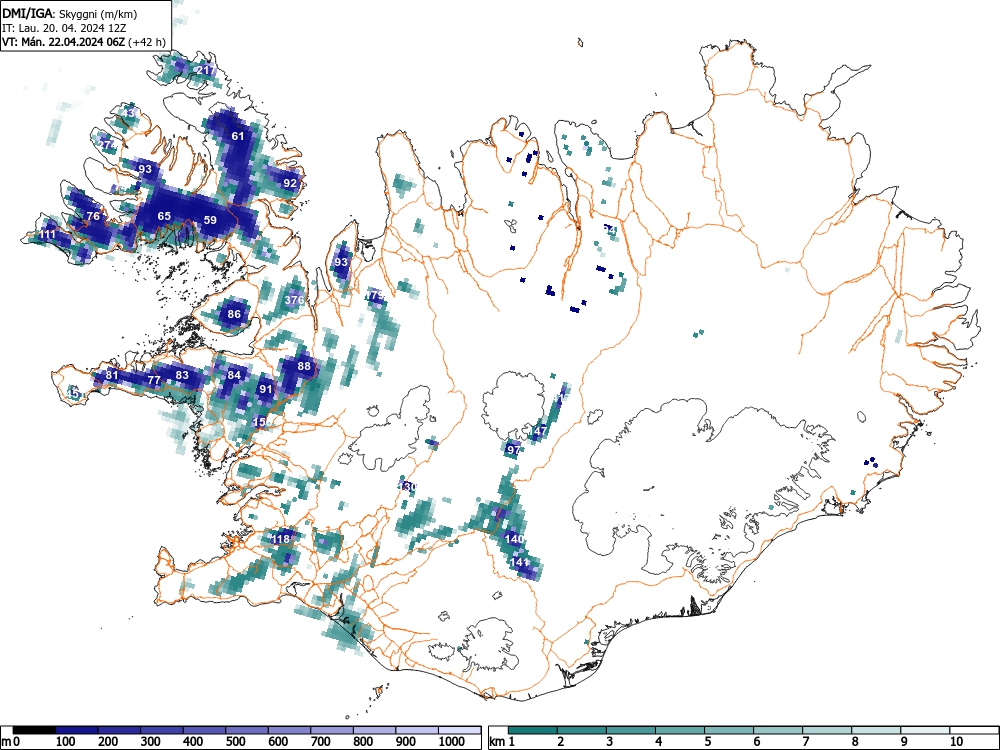This screenshot has width=1000, height=750.
Task: Select the palest lavender swatch right of 1000
Action: [x=460, y=730]
